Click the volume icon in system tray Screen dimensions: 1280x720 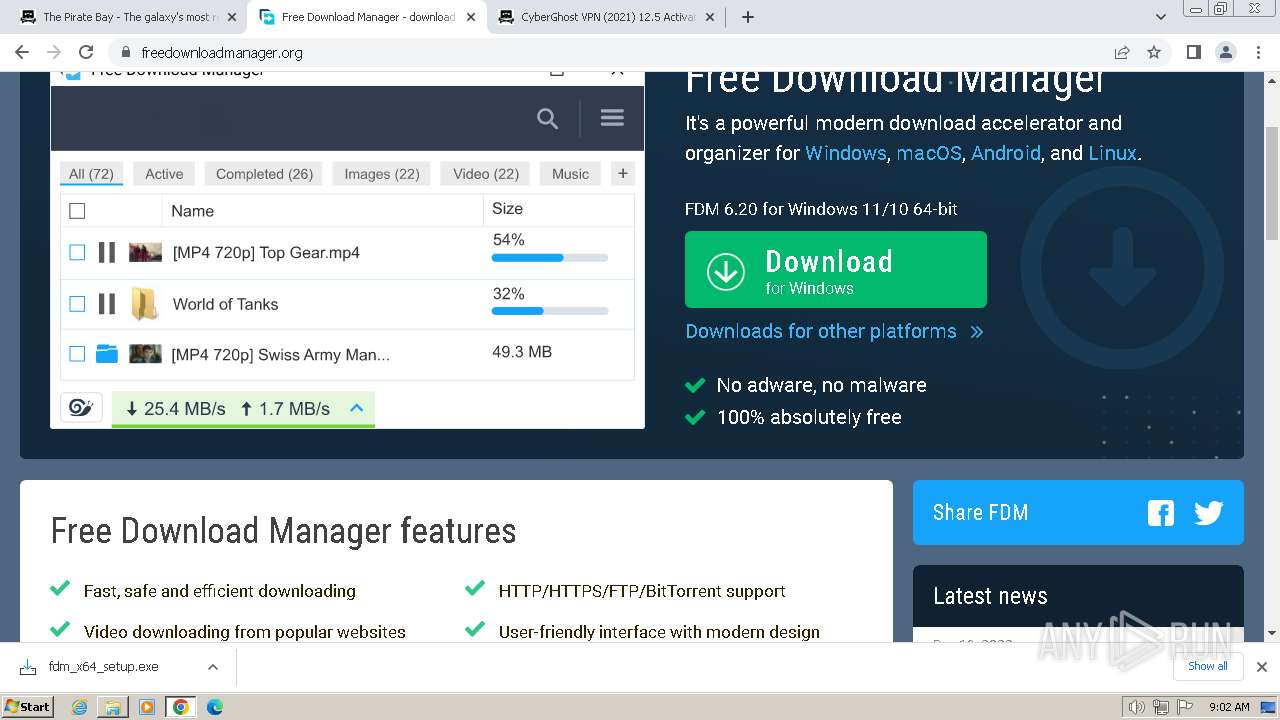[x=1136, y=707]
